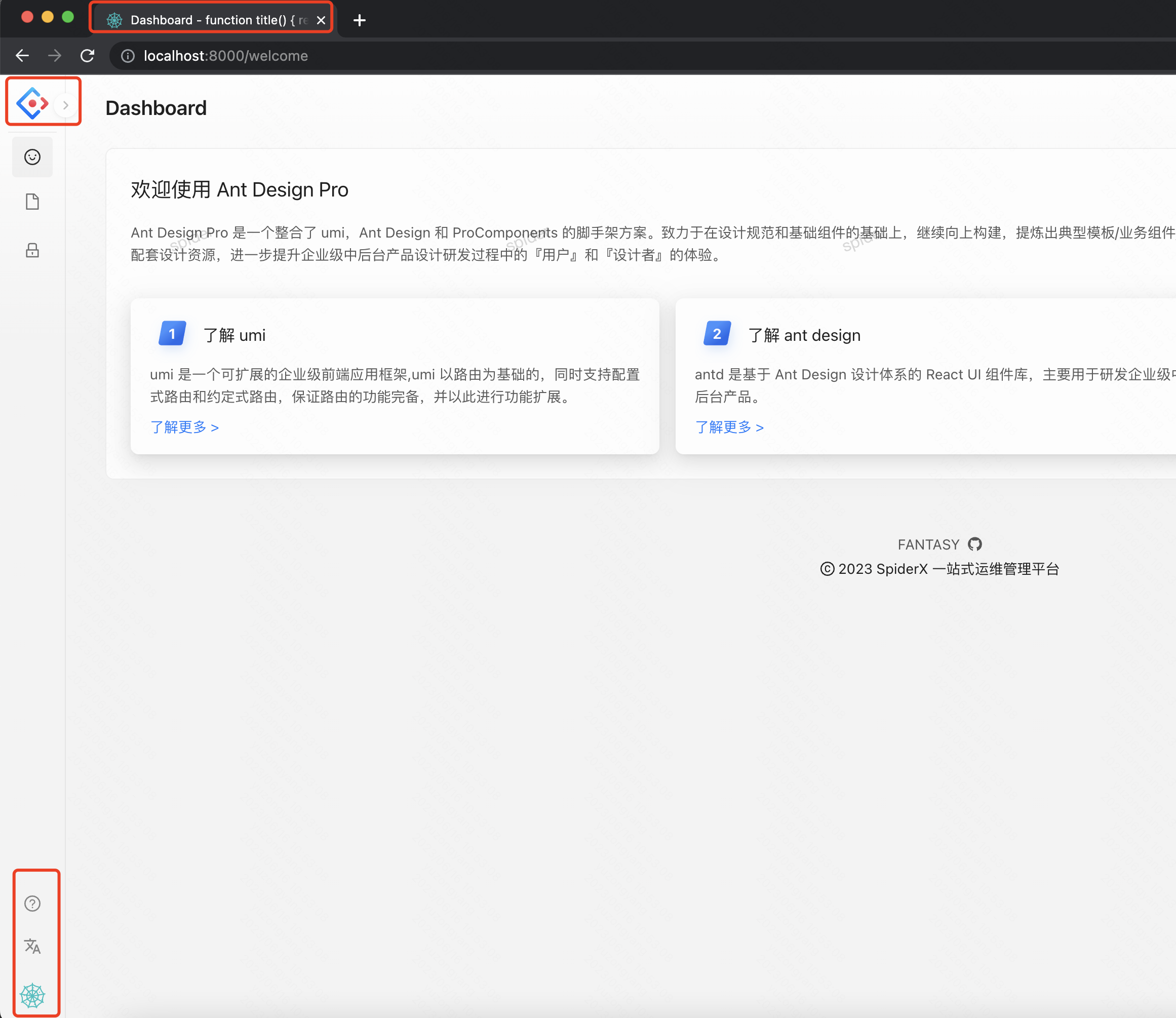This screenshot has height=1018, width=1176.
Task: Open the help question-mark icon
Action: (x=33, y=903)
